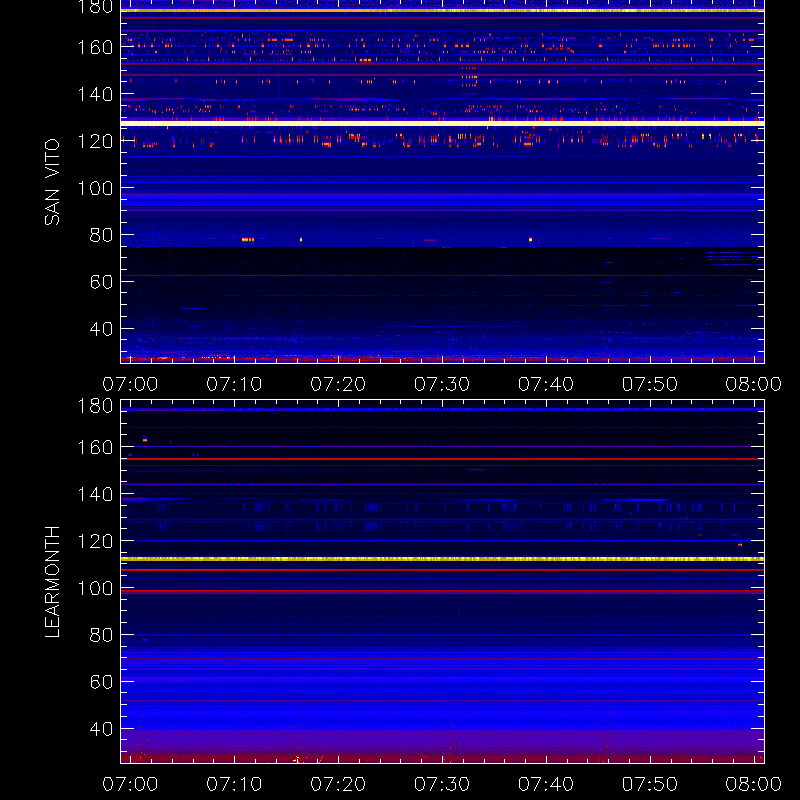Click the bright yellow-white band in San Vito spectrogram
The width and height of the screenshot is (800, 800).
(x=442, y=123)
